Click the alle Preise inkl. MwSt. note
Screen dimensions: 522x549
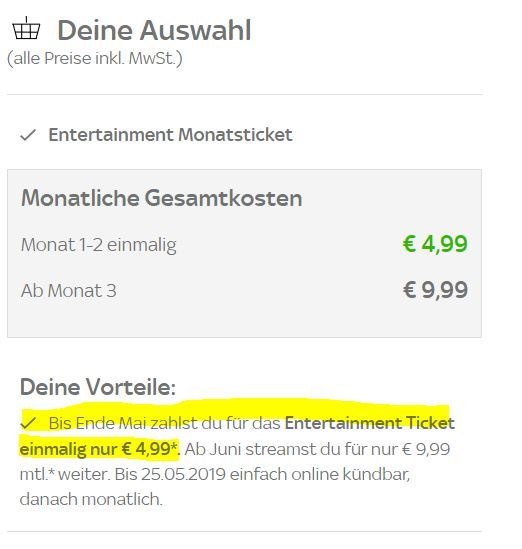[x=95, y=58]
